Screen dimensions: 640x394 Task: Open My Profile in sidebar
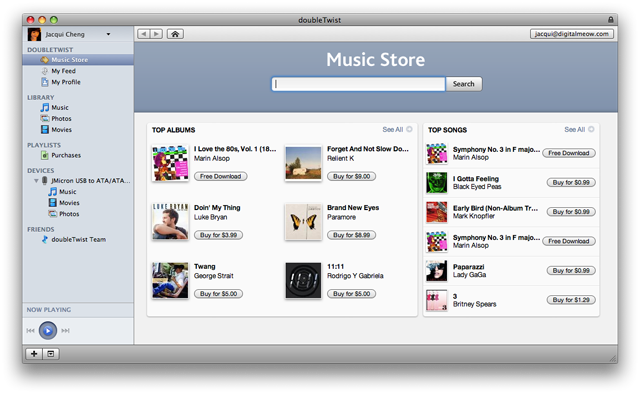coord(66,82)
